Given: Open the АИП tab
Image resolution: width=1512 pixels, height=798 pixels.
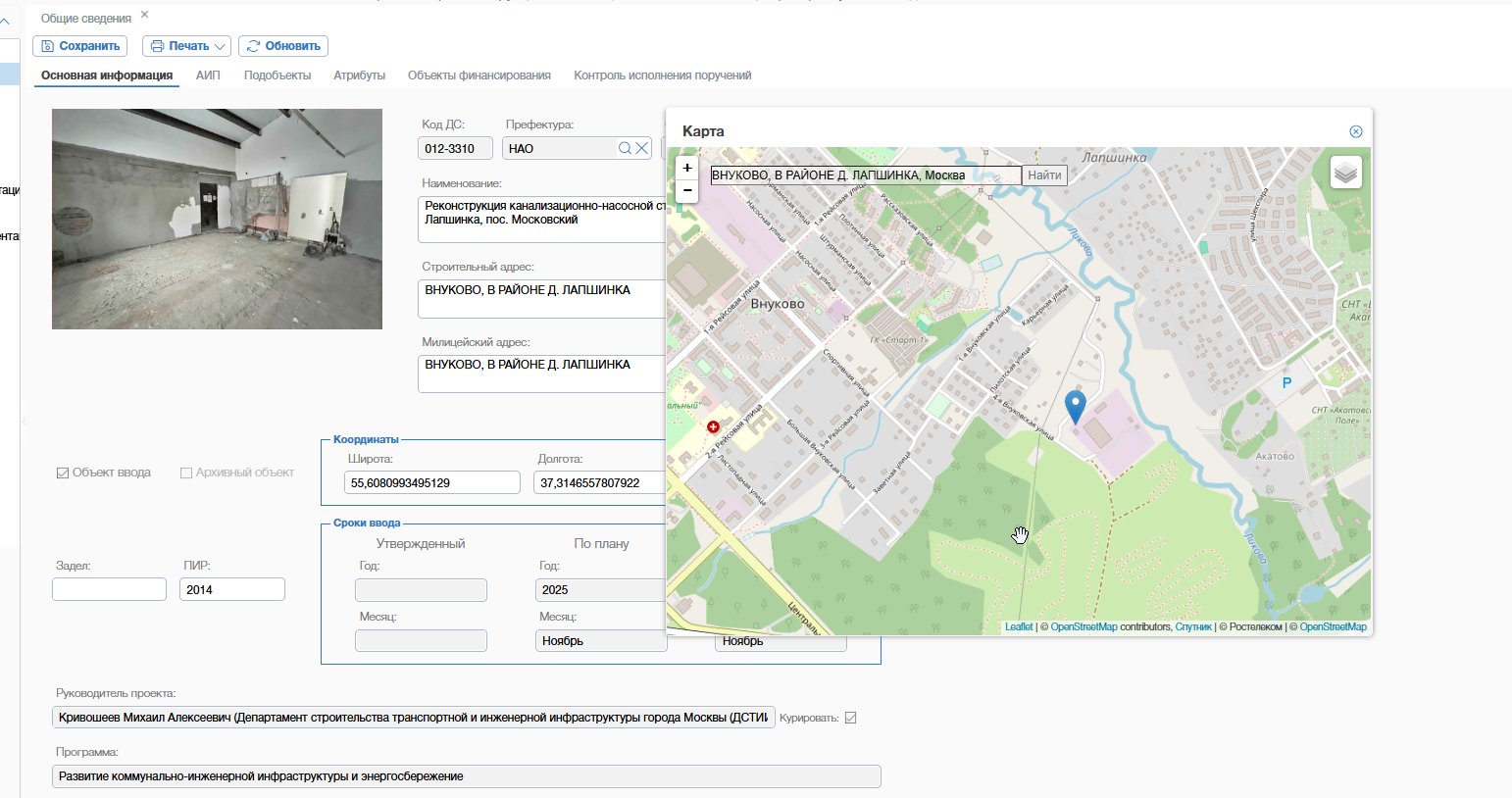Looking at the screenshot, I should click(x=208, y=75).
